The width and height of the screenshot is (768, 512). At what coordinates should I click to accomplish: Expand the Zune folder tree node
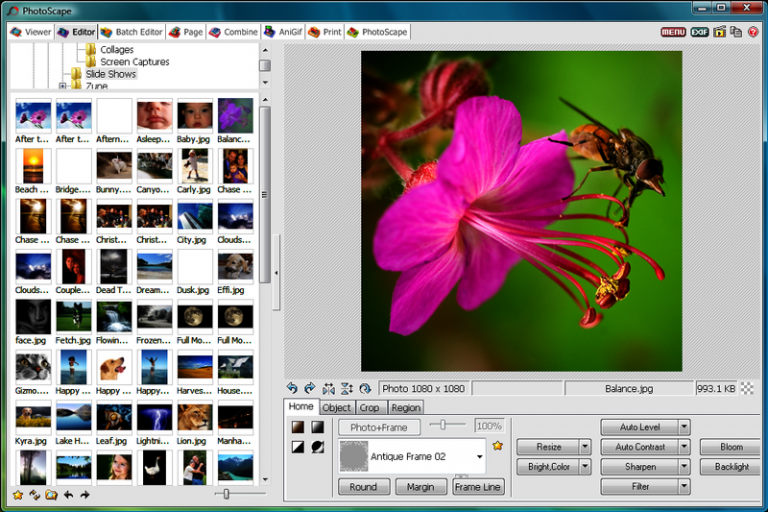click(62, 86)
